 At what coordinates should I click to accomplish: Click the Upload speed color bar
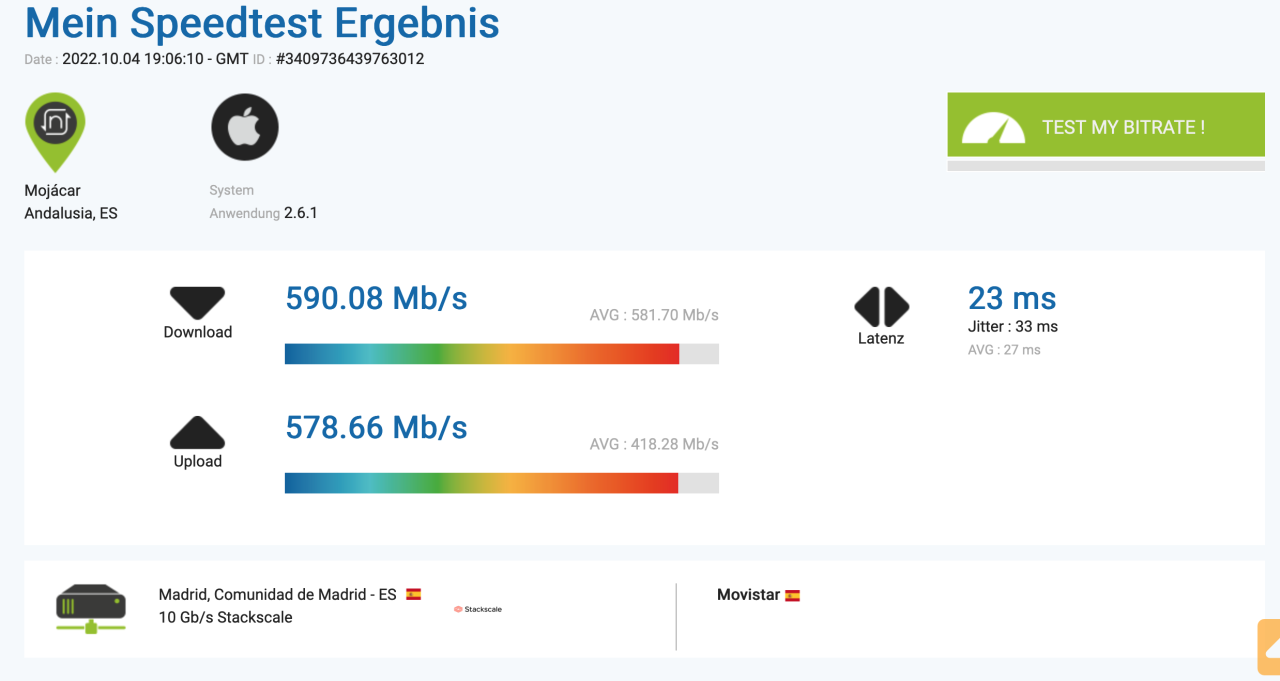(x=501, y=483)
